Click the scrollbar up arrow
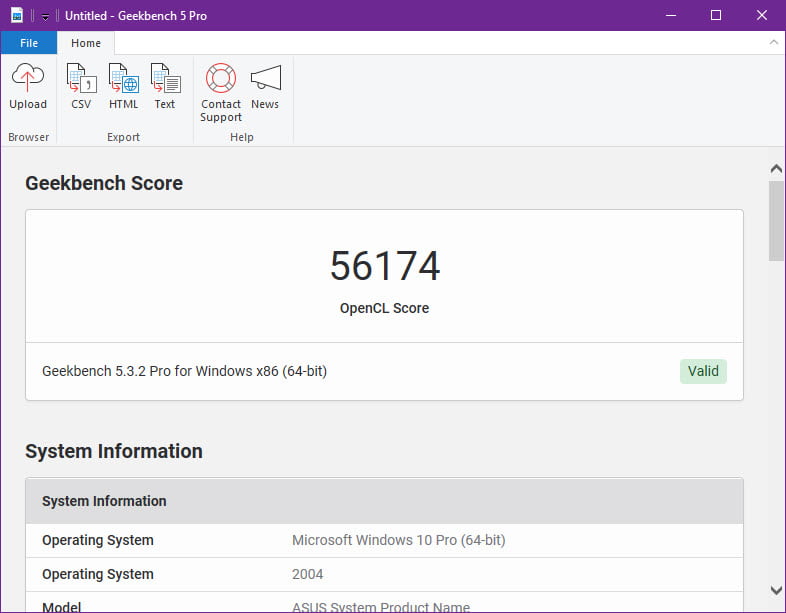This screenshot has height=613, width=786. tap(776, 169)
